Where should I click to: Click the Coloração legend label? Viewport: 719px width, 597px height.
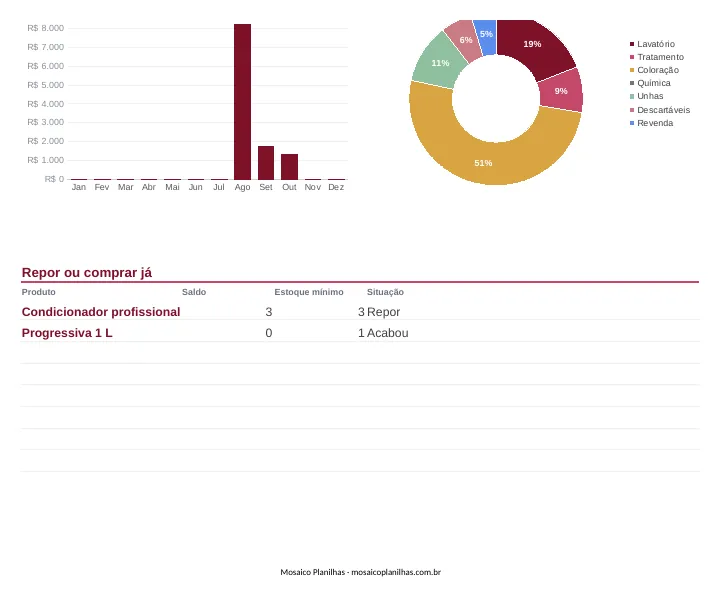(x=658, y=70)
